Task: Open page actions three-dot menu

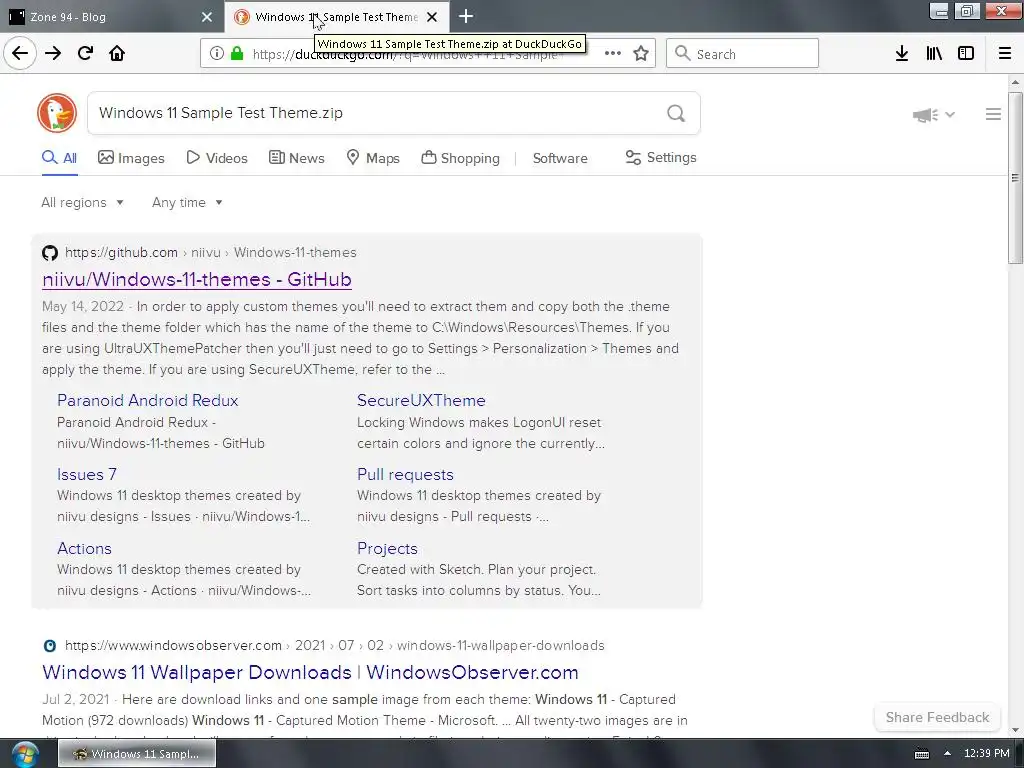Action: click(613, 54)
